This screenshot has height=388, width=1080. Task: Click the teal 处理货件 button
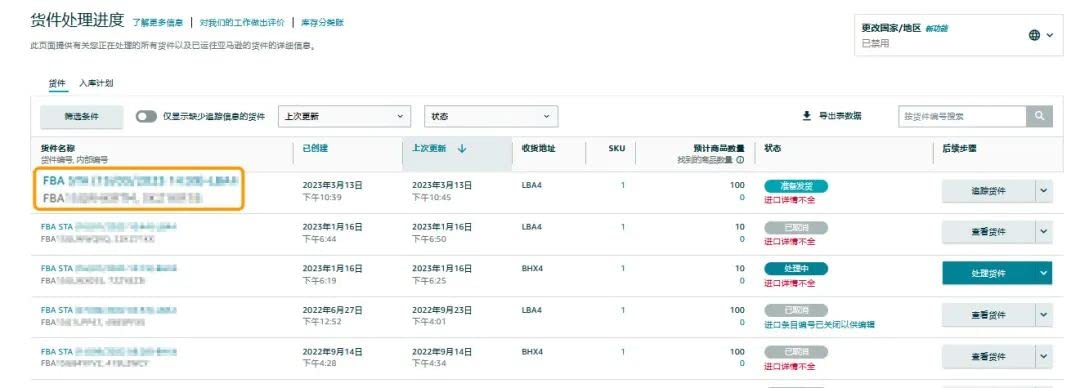[988, 273]
